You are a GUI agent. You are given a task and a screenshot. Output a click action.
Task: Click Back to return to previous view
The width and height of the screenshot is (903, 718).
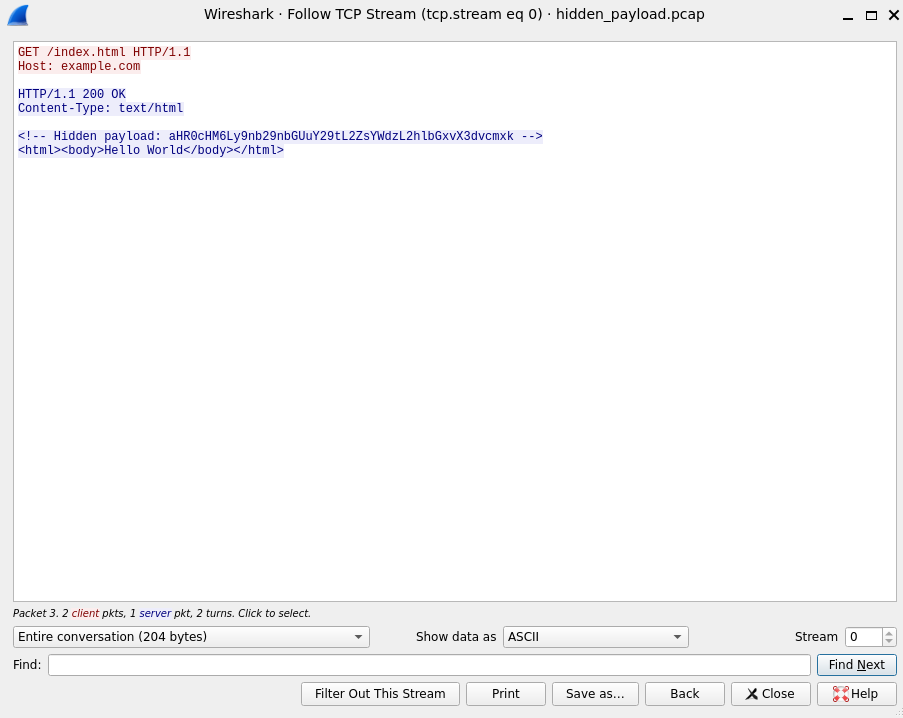[684, 694]
